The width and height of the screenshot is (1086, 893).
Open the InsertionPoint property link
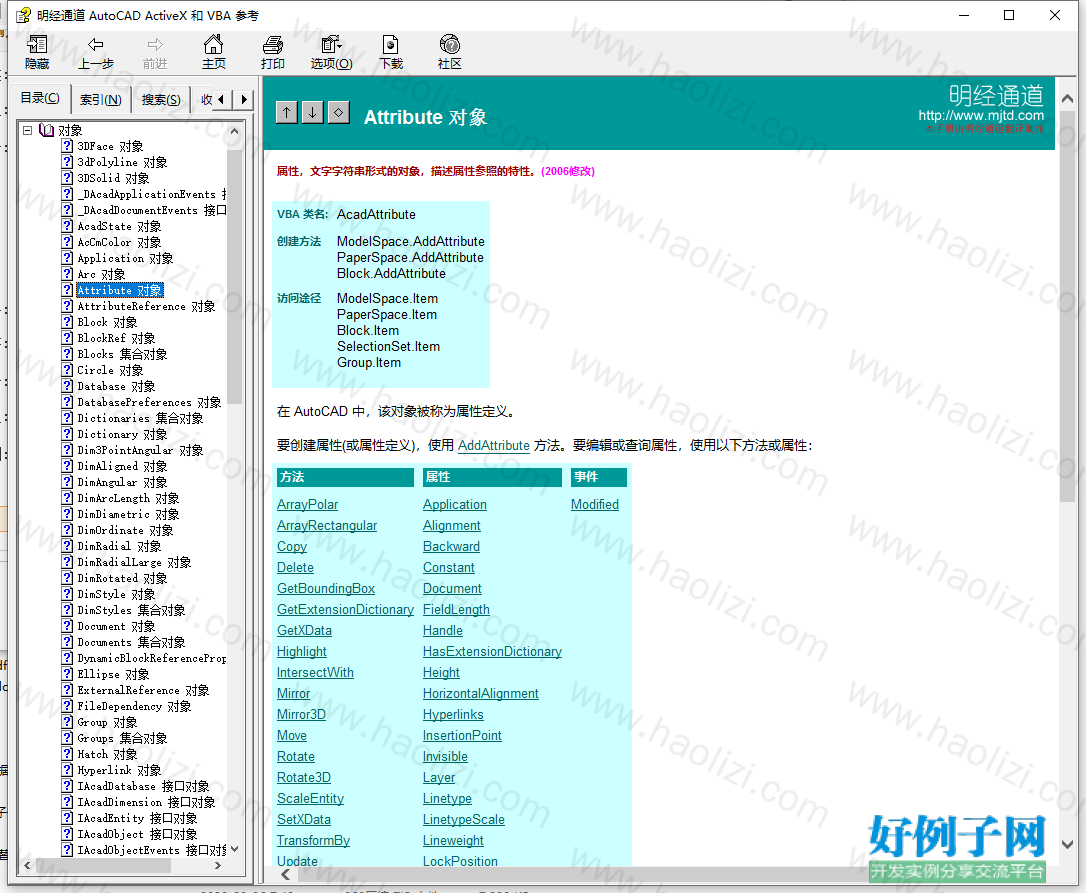click(462, 735)
